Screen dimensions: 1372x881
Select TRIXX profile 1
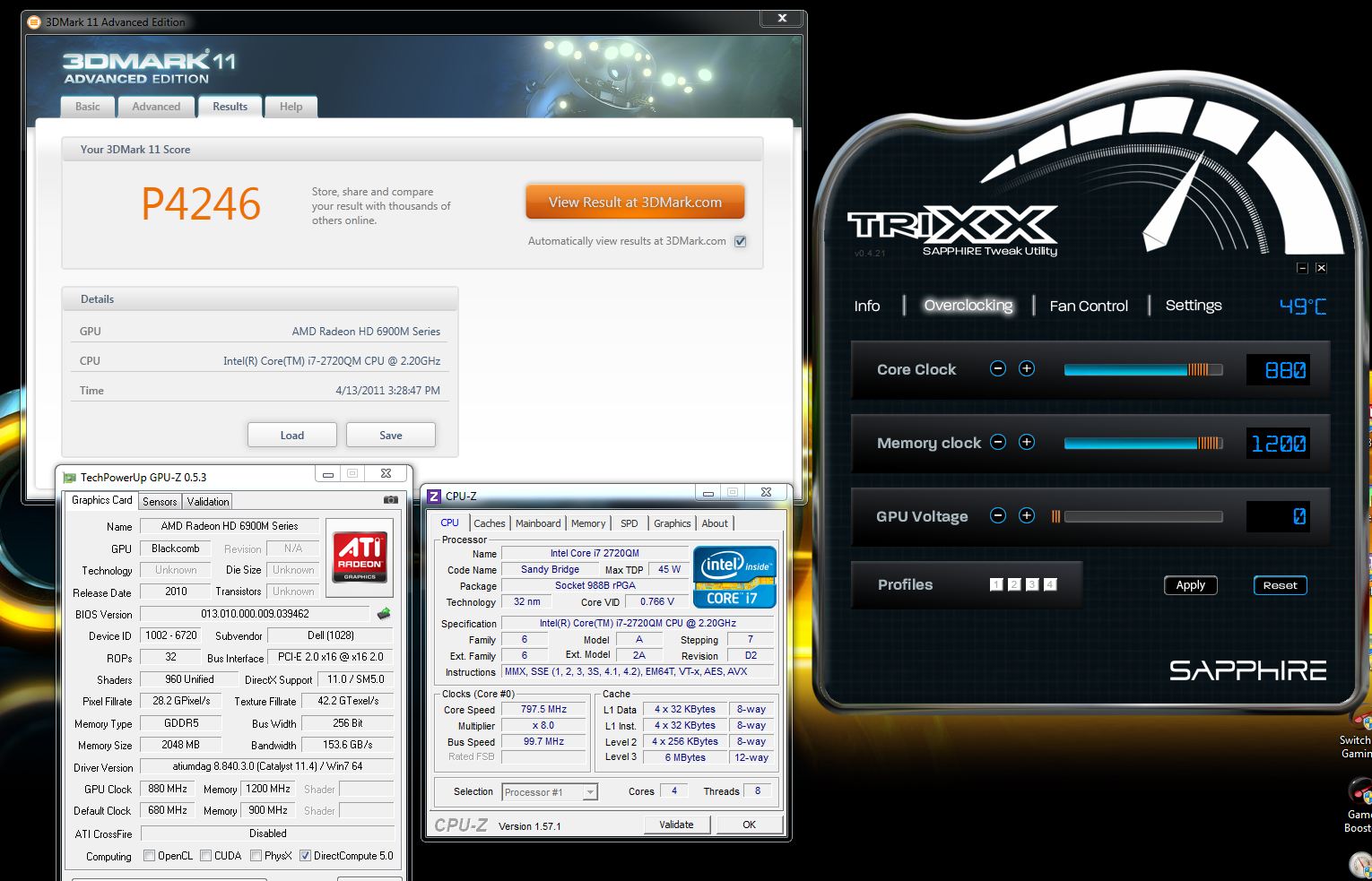[x=996, y=584]
